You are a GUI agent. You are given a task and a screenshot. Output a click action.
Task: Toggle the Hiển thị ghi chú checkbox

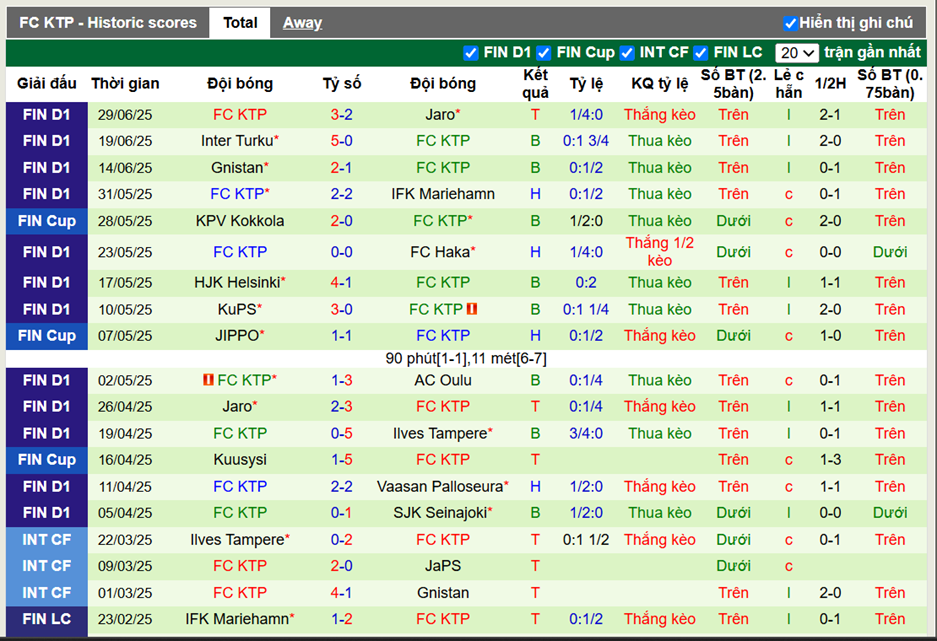(x=790, y=23)
